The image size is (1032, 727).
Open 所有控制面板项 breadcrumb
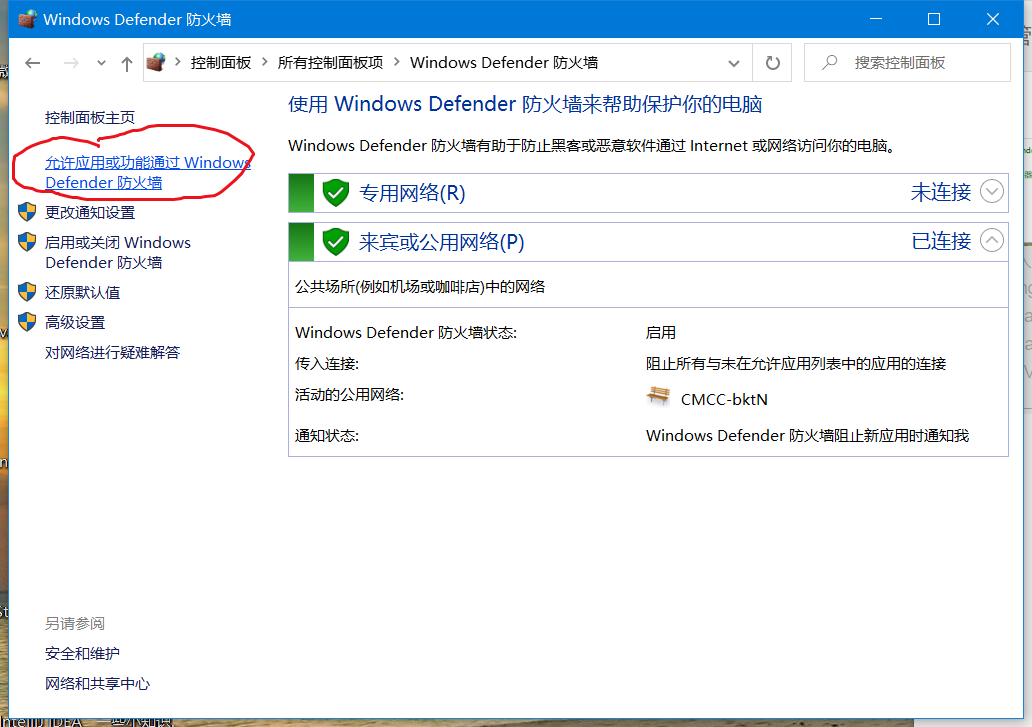pos(330,63)
